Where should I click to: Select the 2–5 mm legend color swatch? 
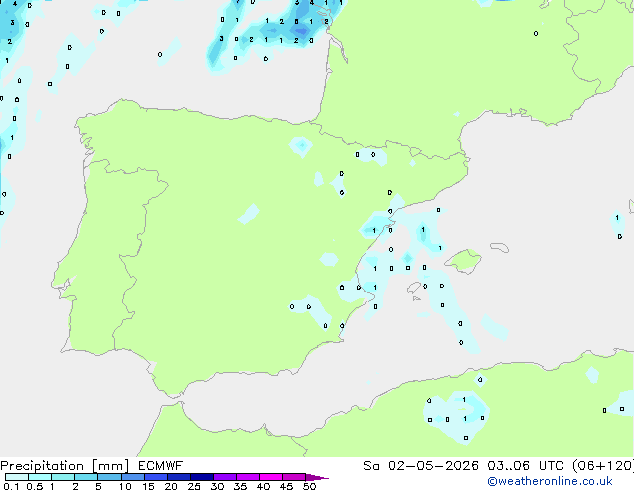(x=86, y=477)
